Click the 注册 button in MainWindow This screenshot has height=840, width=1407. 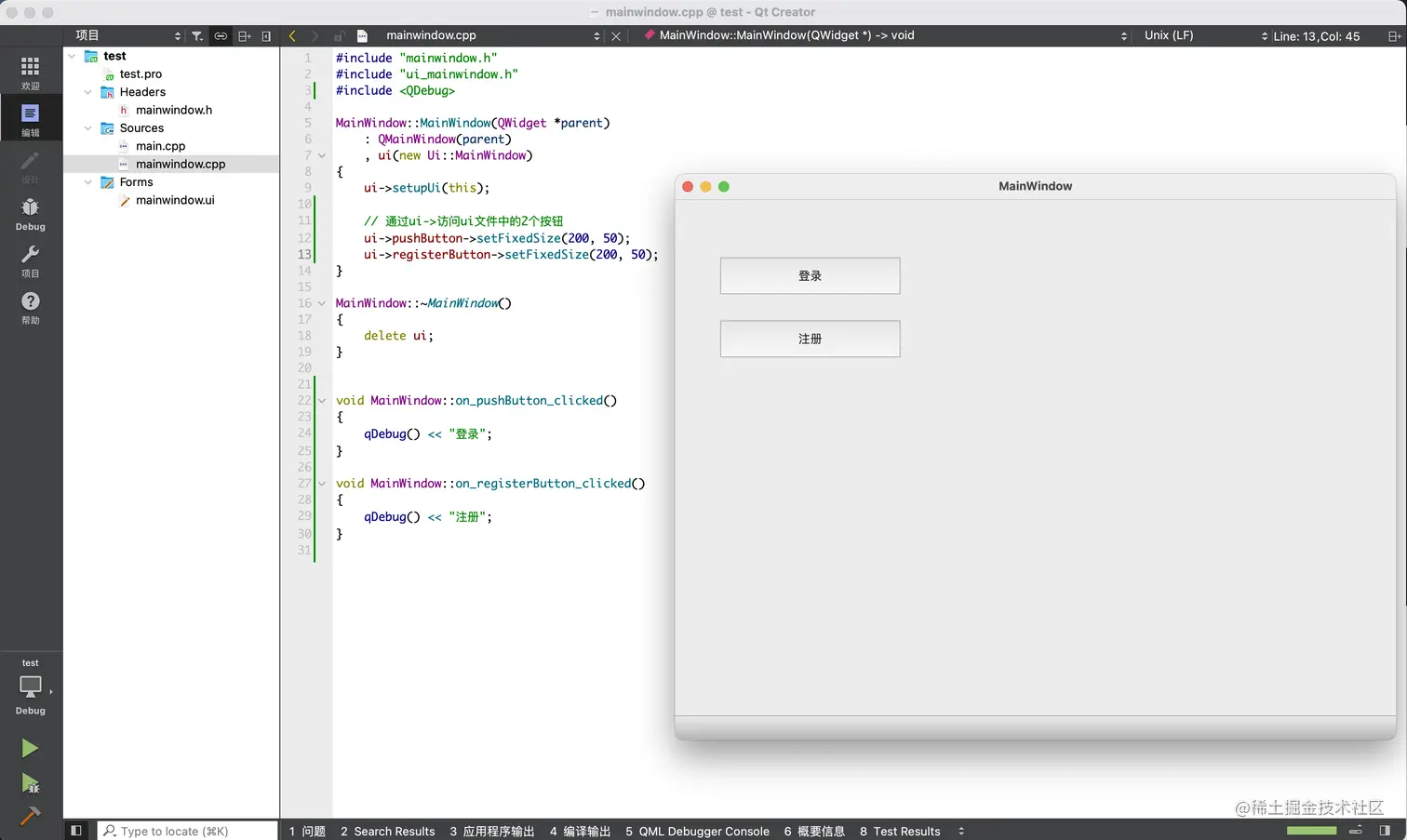[810, 339]
